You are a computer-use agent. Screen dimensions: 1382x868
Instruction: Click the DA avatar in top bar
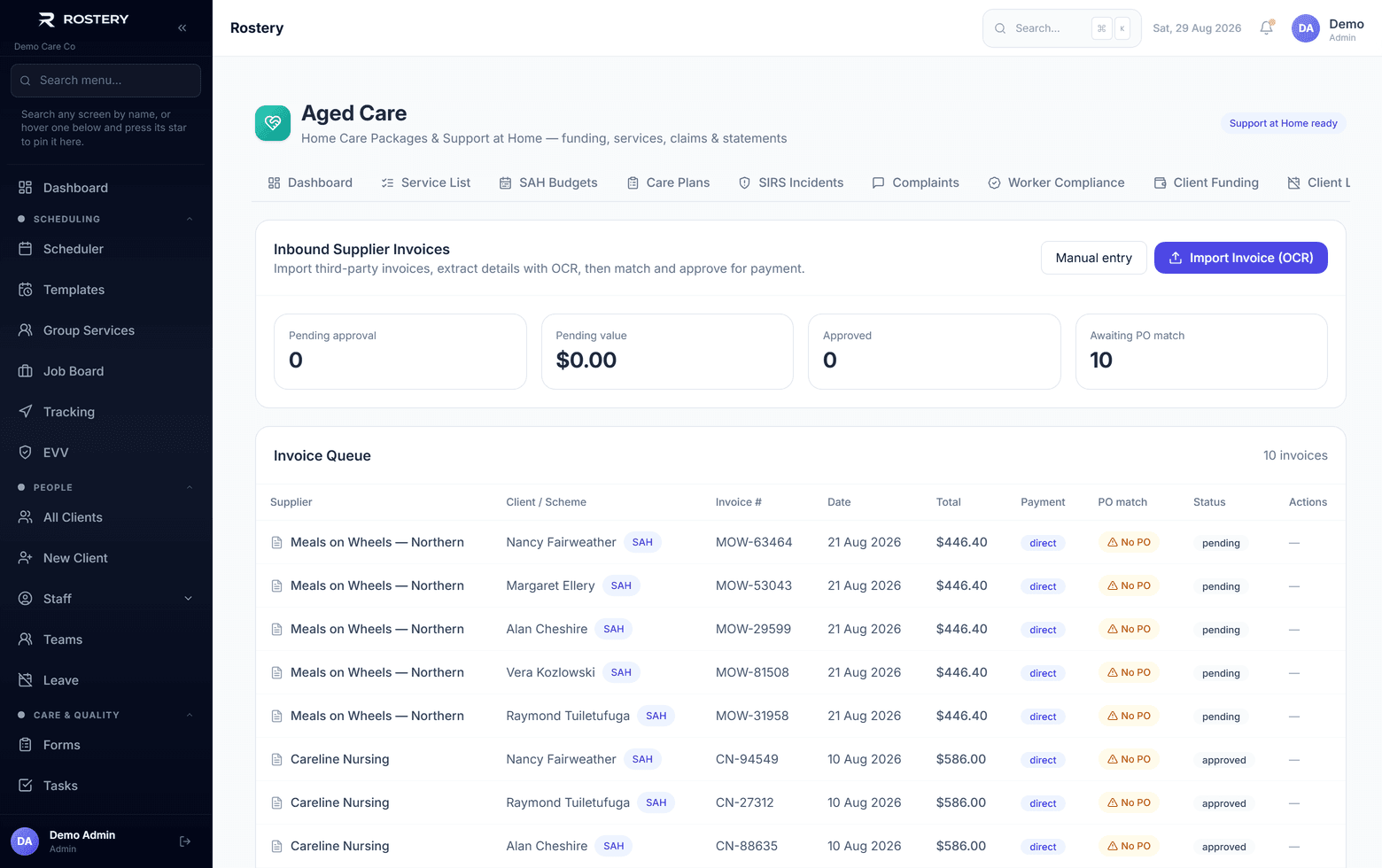click(x=1305, y=28)
